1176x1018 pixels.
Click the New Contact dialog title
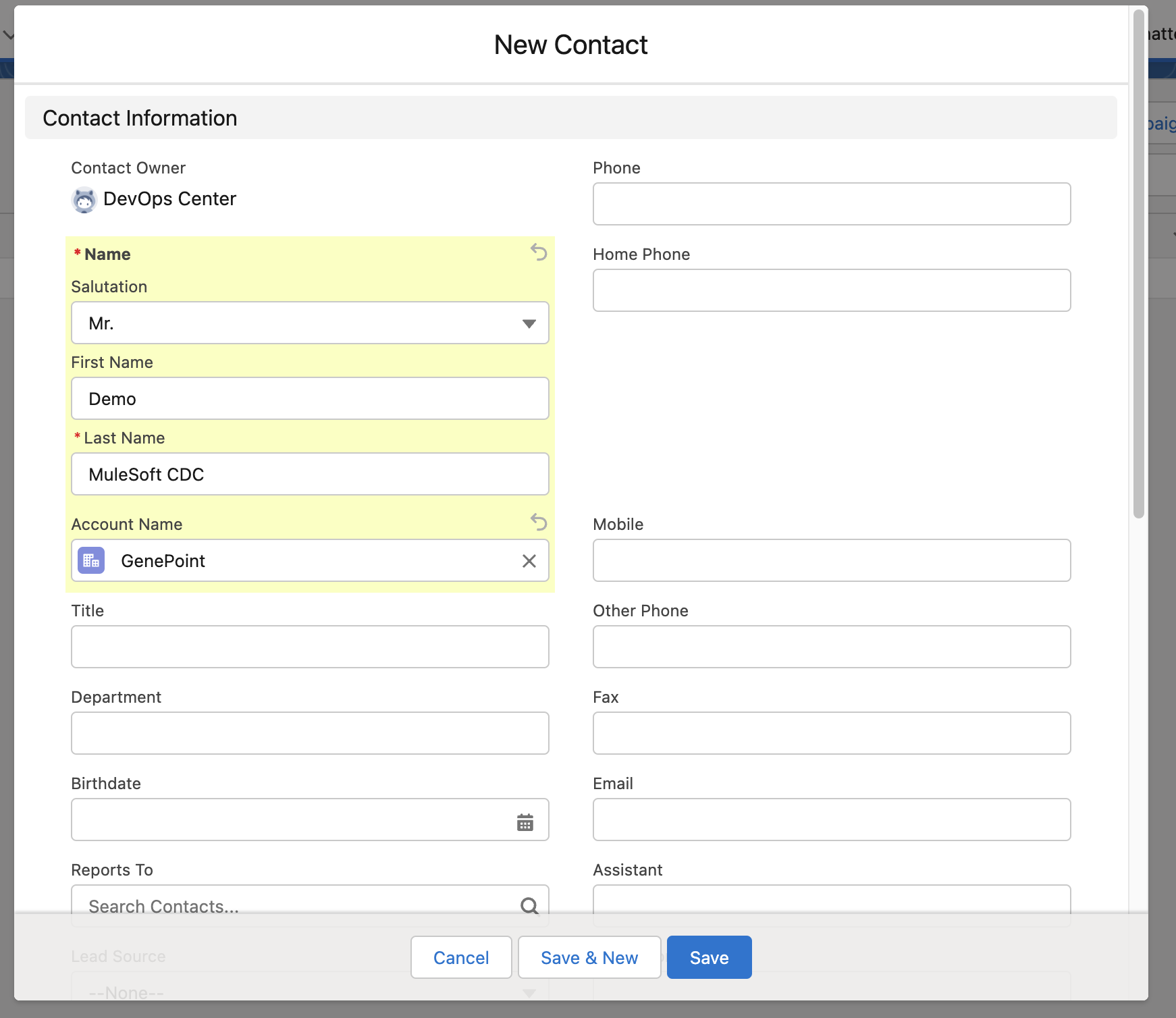[x=571, y=45]
